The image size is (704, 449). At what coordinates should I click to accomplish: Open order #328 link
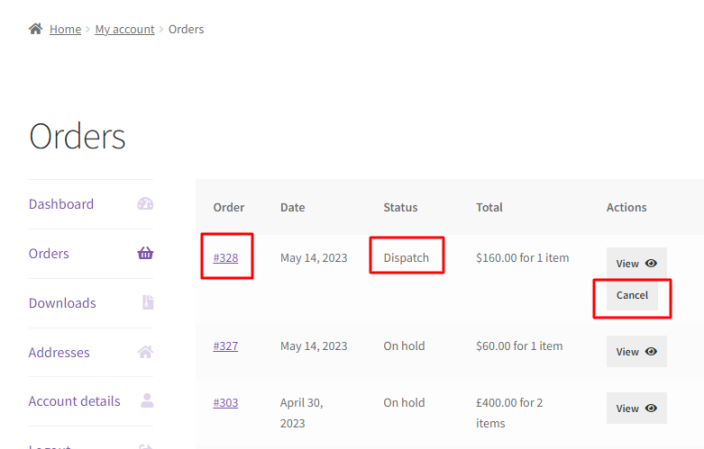pyautogui.click(x=225, y=258)
